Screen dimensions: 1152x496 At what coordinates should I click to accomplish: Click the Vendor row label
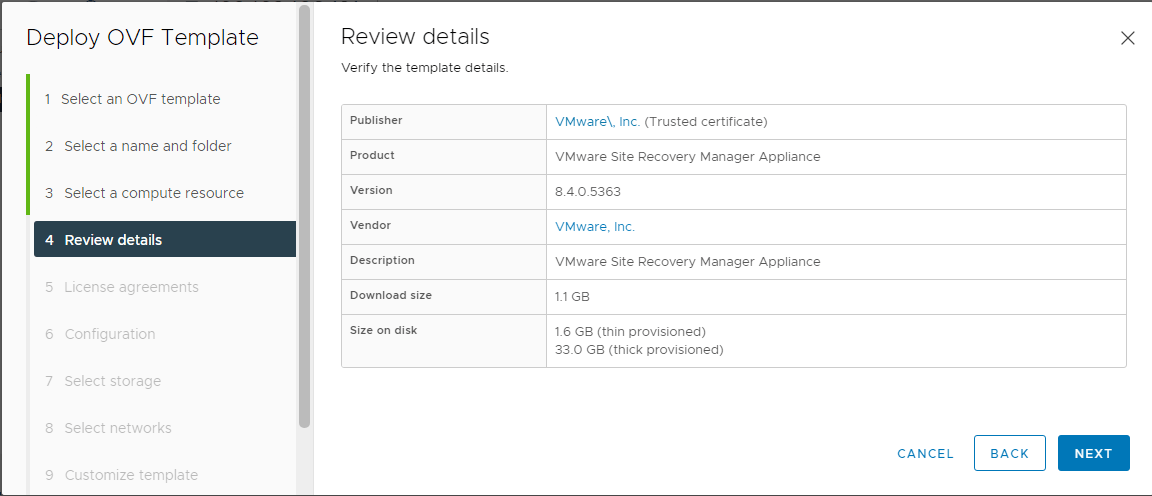pos(370,226)
